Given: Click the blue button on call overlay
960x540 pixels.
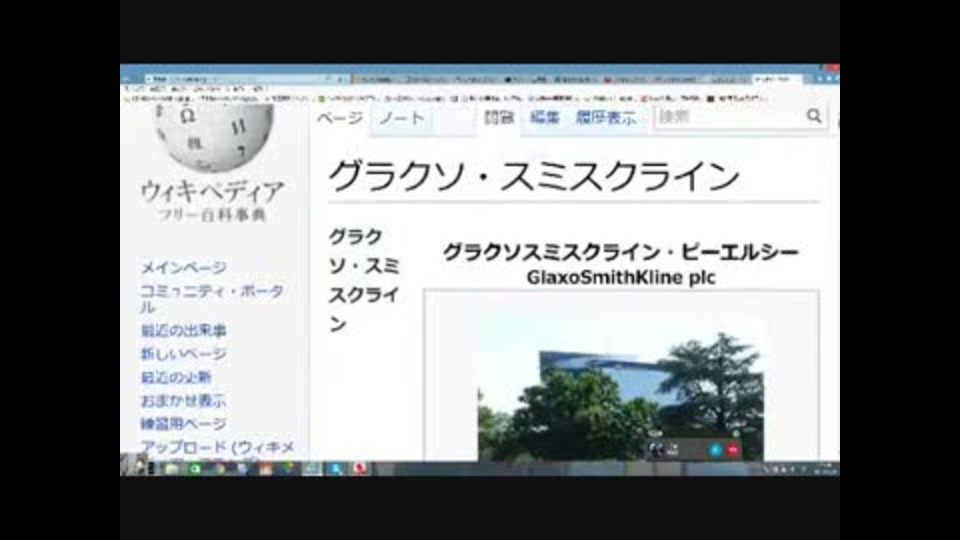Looking at the screenshot, I should pyautogui.click(x=714, y=450).
